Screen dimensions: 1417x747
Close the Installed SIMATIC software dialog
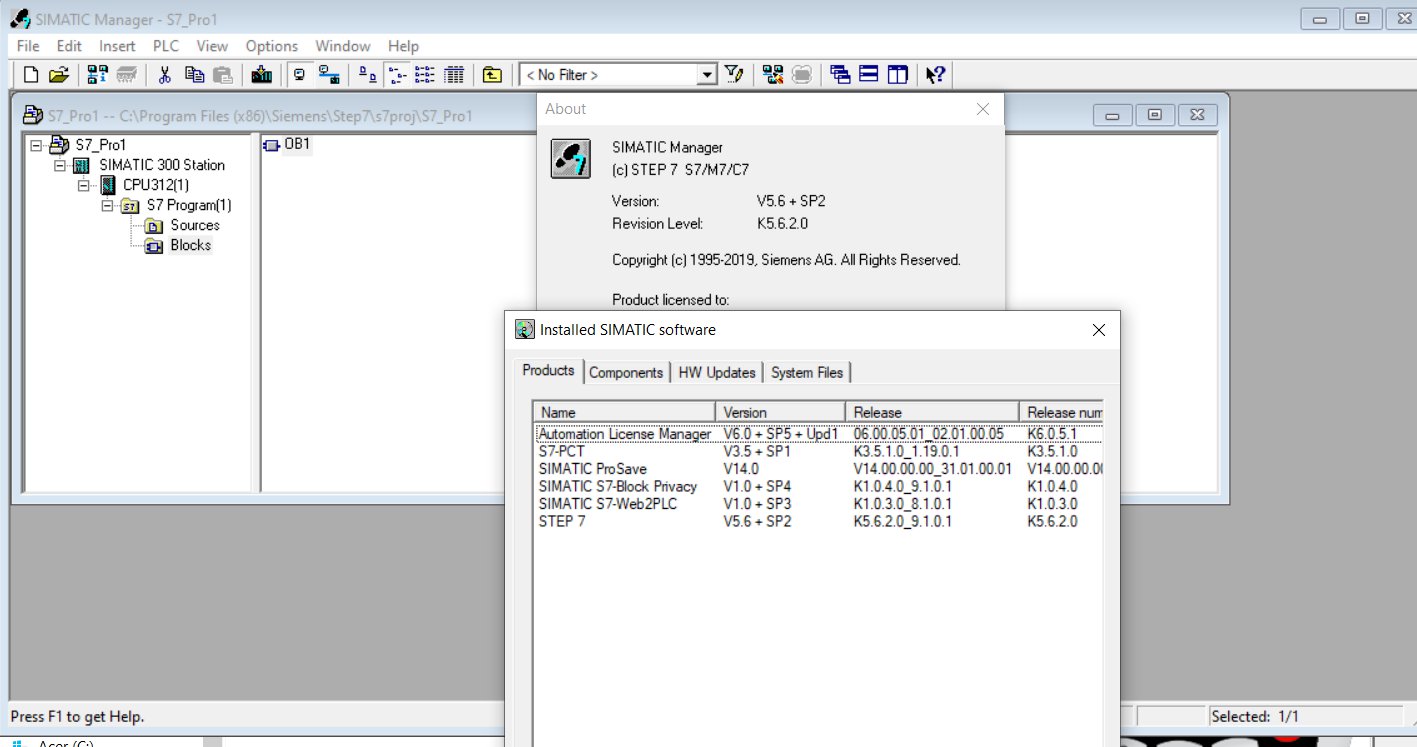pyautogui.click(x=1098, y=329)
